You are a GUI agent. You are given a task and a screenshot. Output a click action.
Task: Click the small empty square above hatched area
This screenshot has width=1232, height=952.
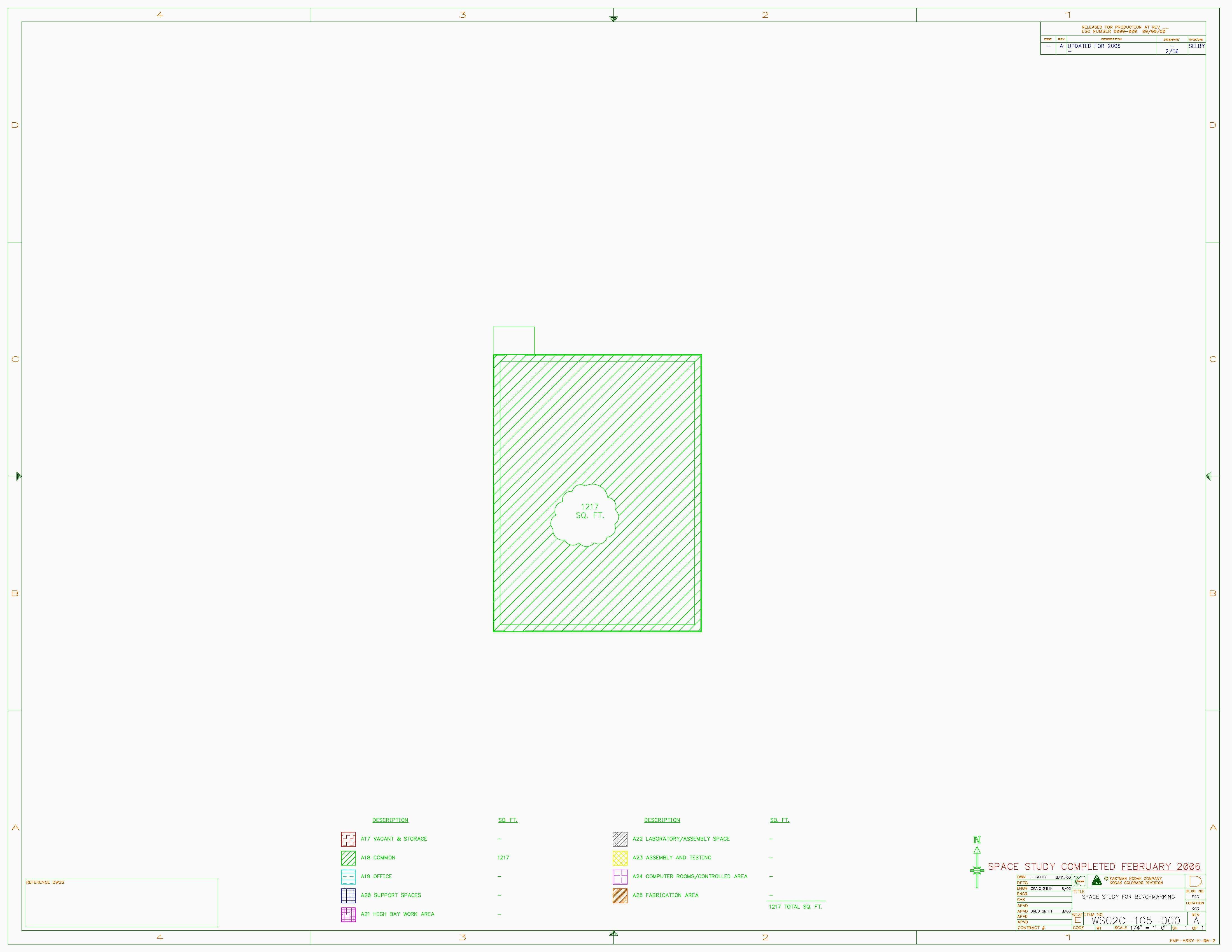point(513,340)
